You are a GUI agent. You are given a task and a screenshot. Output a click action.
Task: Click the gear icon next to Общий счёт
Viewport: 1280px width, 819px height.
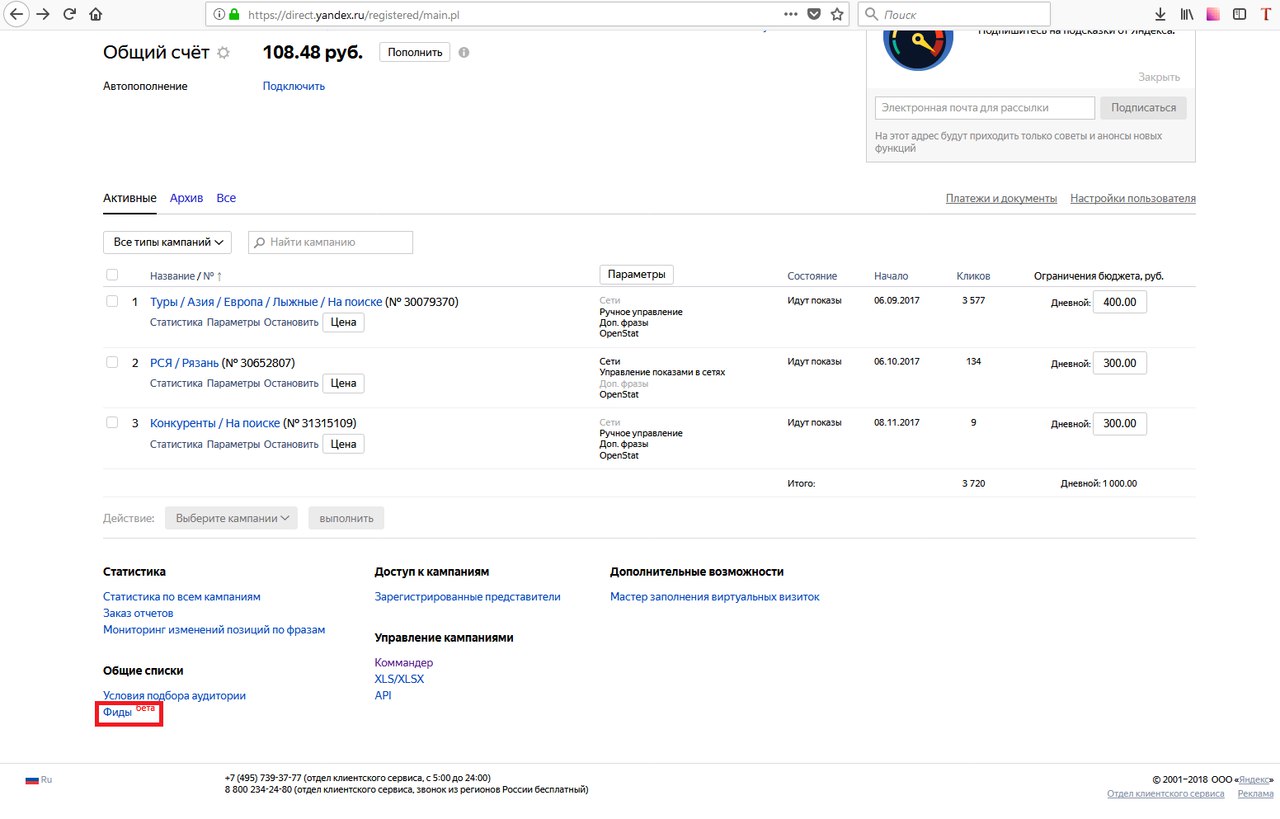click(x=223, y=53)
